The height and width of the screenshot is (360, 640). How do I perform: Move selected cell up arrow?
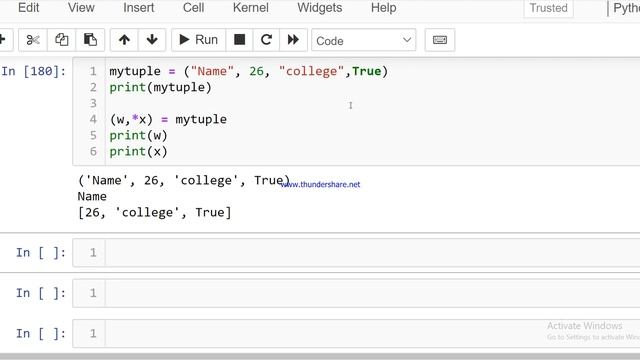pyautogui.click(x=124, y=40)
